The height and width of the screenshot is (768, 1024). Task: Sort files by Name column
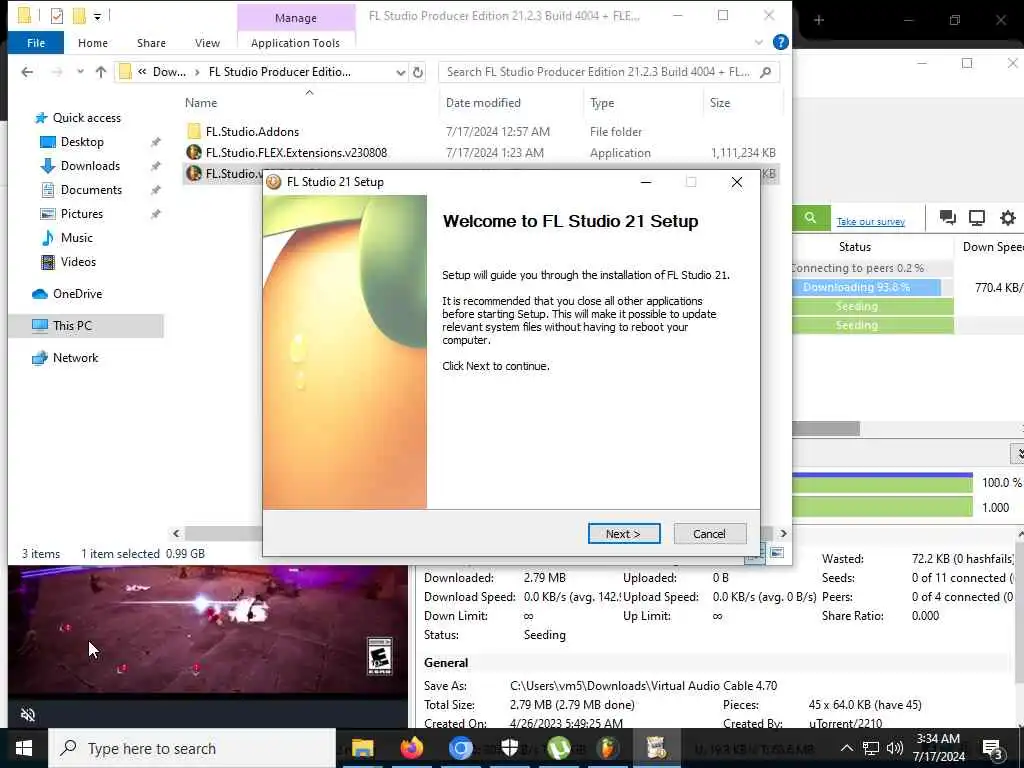click(x=200, y=103)
